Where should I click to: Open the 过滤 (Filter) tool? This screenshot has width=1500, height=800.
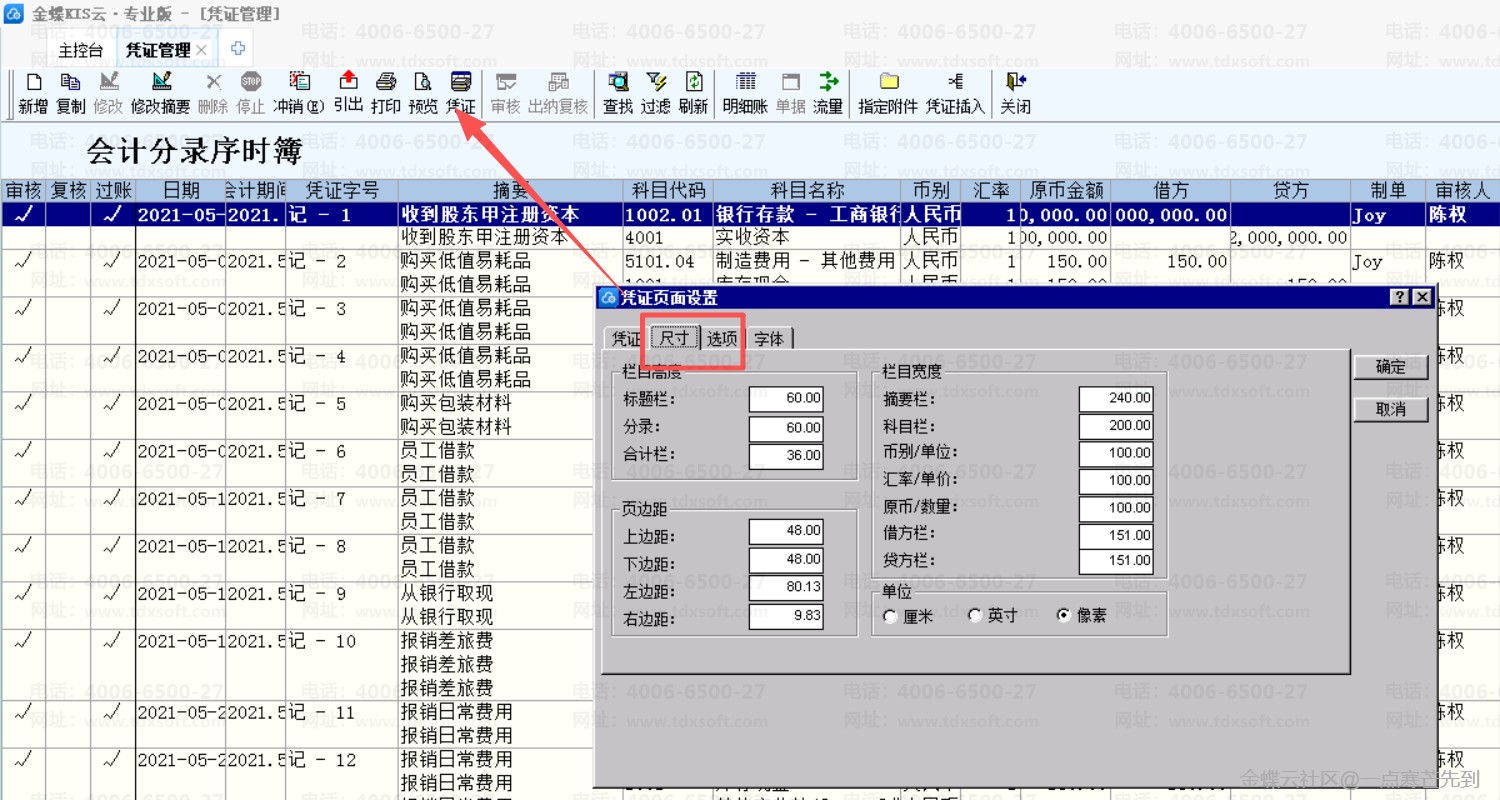[656, 84]
